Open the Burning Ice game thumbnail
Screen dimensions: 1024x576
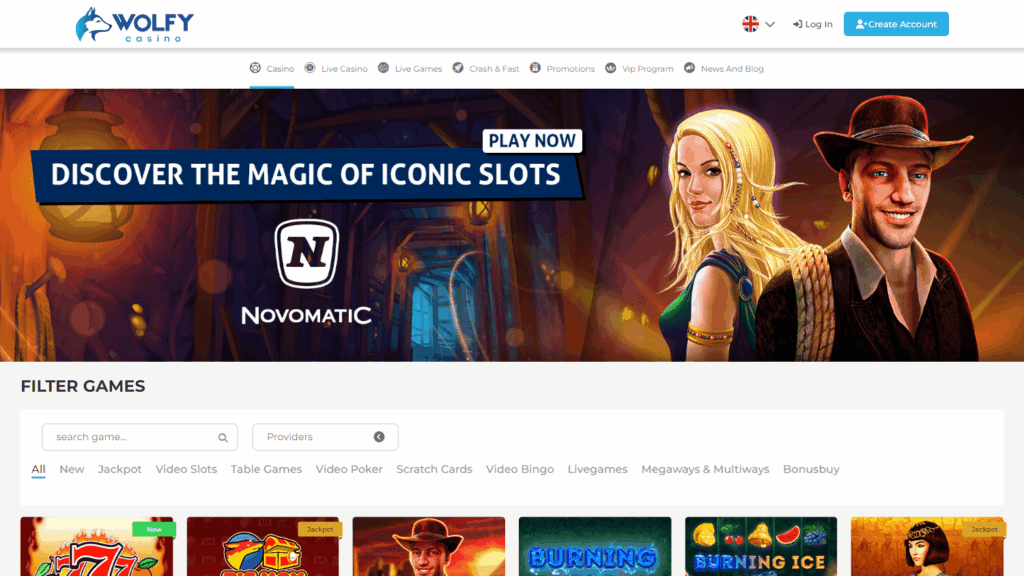coord(761,547)
